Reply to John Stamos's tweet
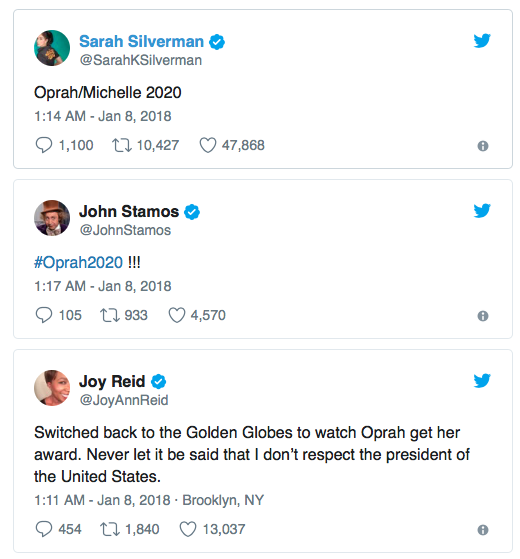 (44, 315)
